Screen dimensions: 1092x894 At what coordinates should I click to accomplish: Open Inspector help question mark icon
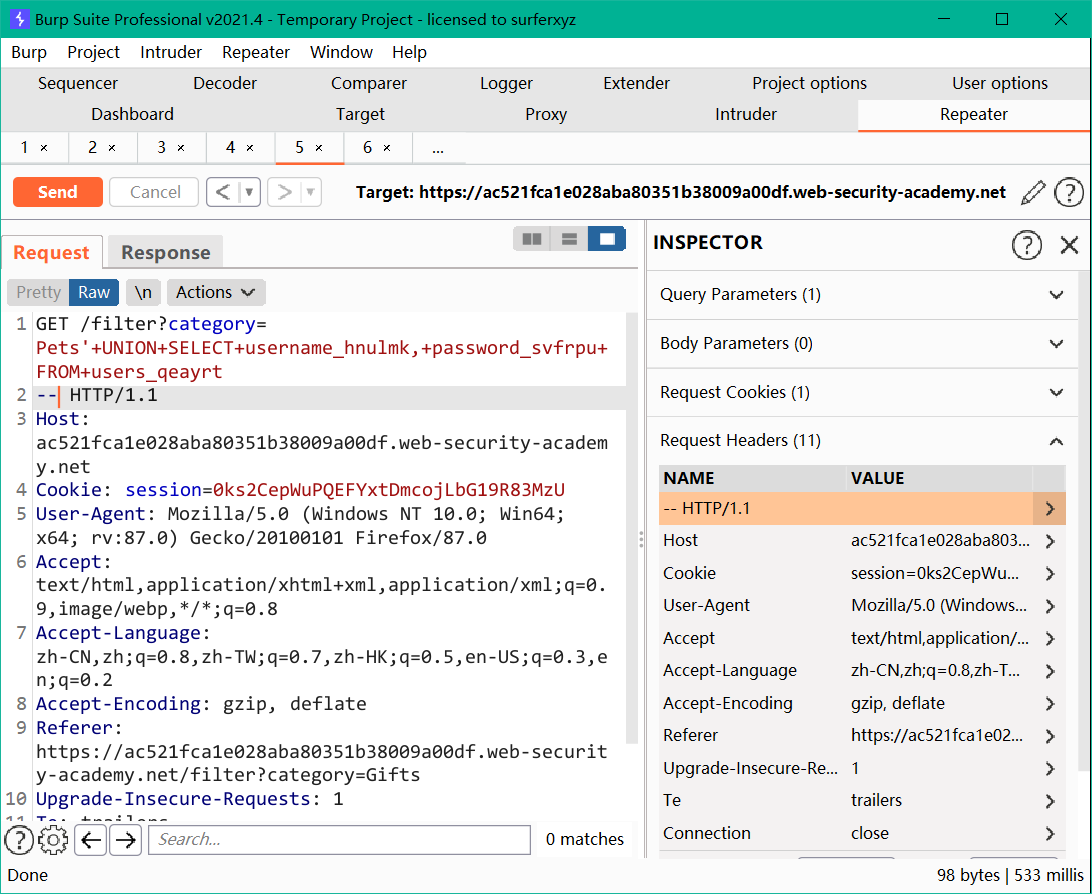(1027, 244)
